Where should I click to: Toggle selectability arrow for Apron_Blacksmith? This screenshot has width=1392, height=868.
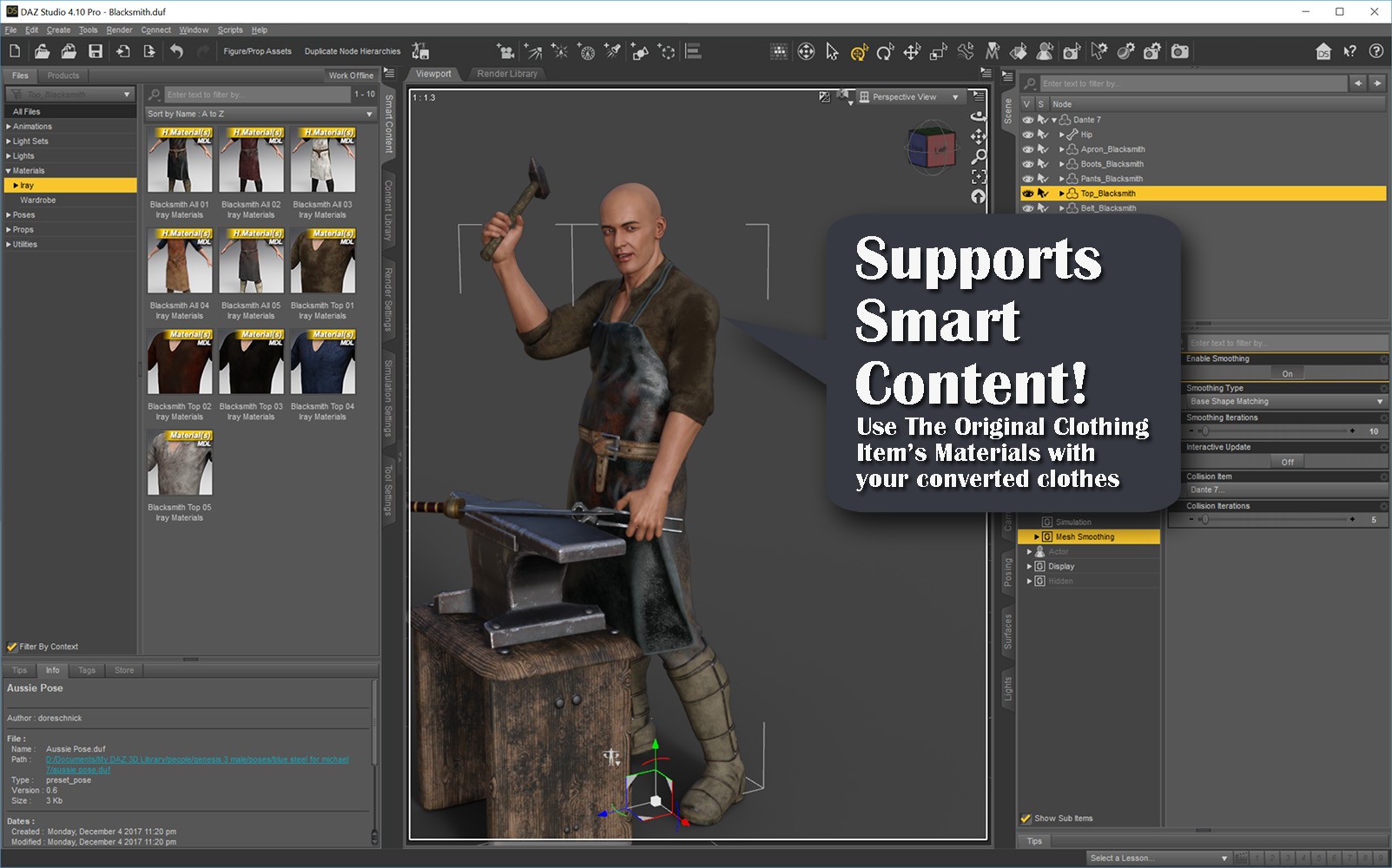1044,149
